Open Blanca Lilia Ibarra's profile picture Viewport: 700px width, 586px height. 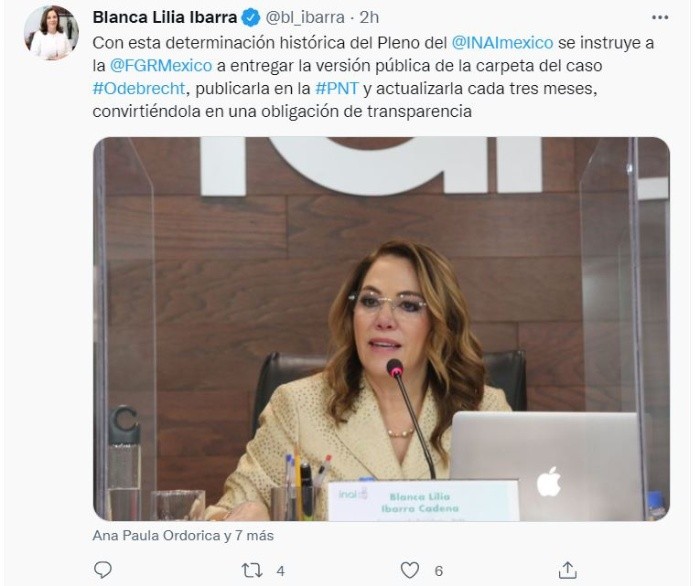coord(51,33)
